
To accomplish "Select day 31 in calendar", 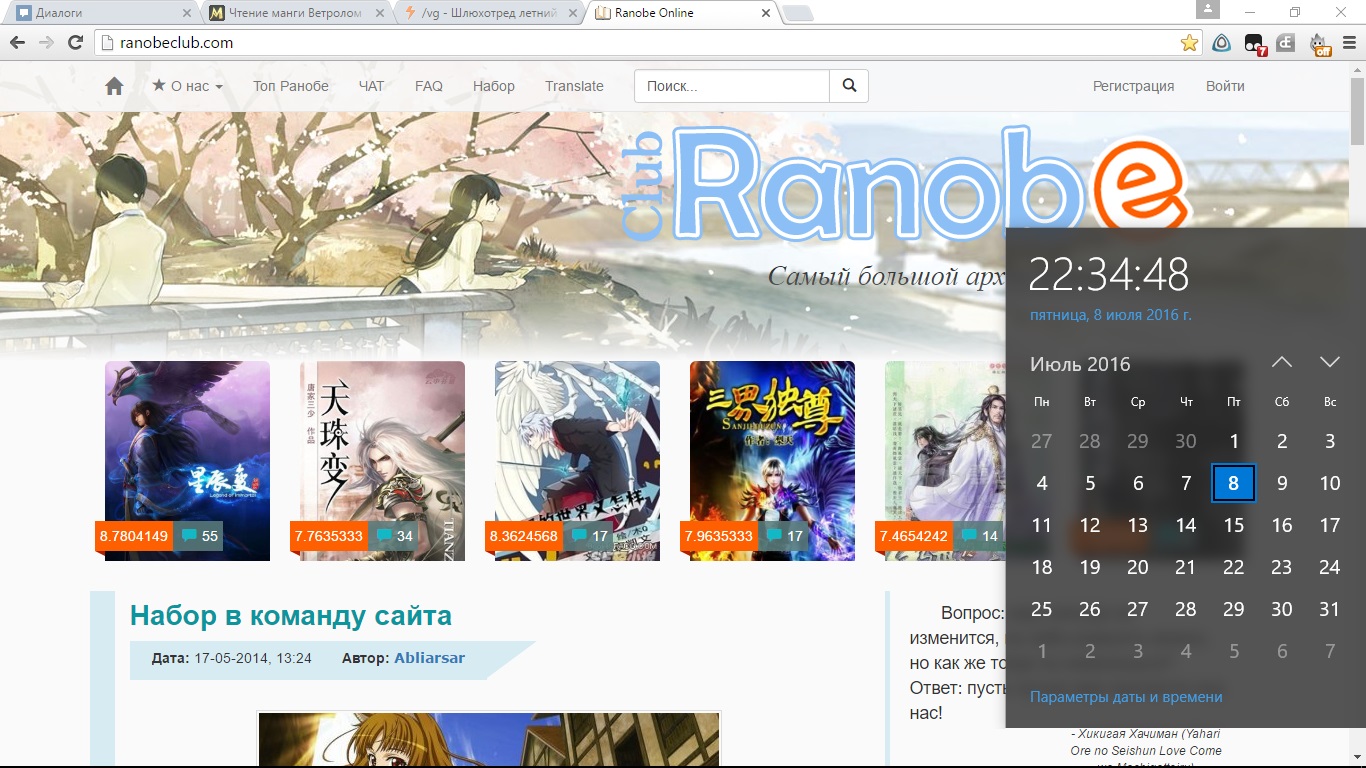I will 1330,609.
